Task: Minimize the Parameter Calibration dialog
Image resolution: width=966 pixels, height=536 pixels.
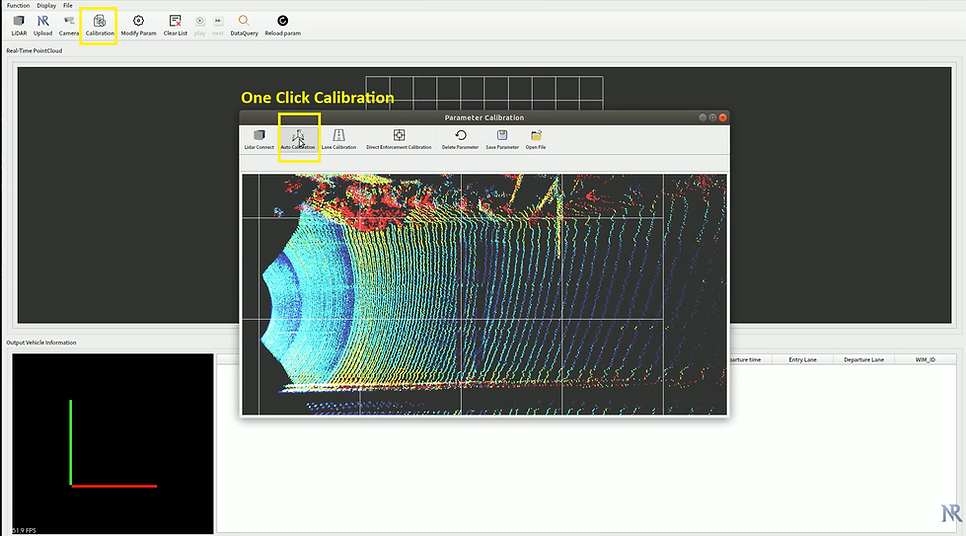Action: (x=702, y=118)
